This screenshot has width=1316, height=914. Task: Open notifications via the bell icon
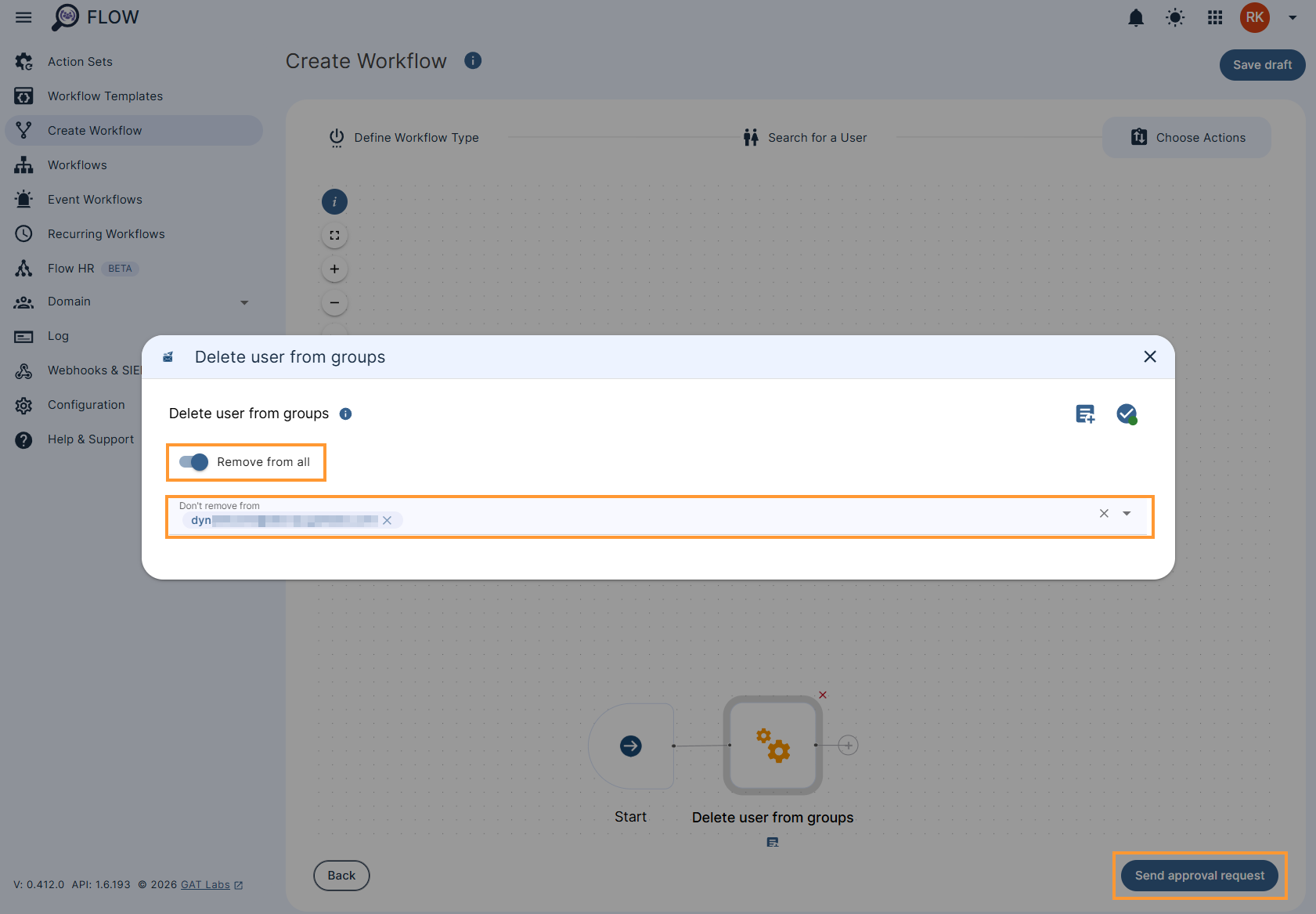point(1136,17)
